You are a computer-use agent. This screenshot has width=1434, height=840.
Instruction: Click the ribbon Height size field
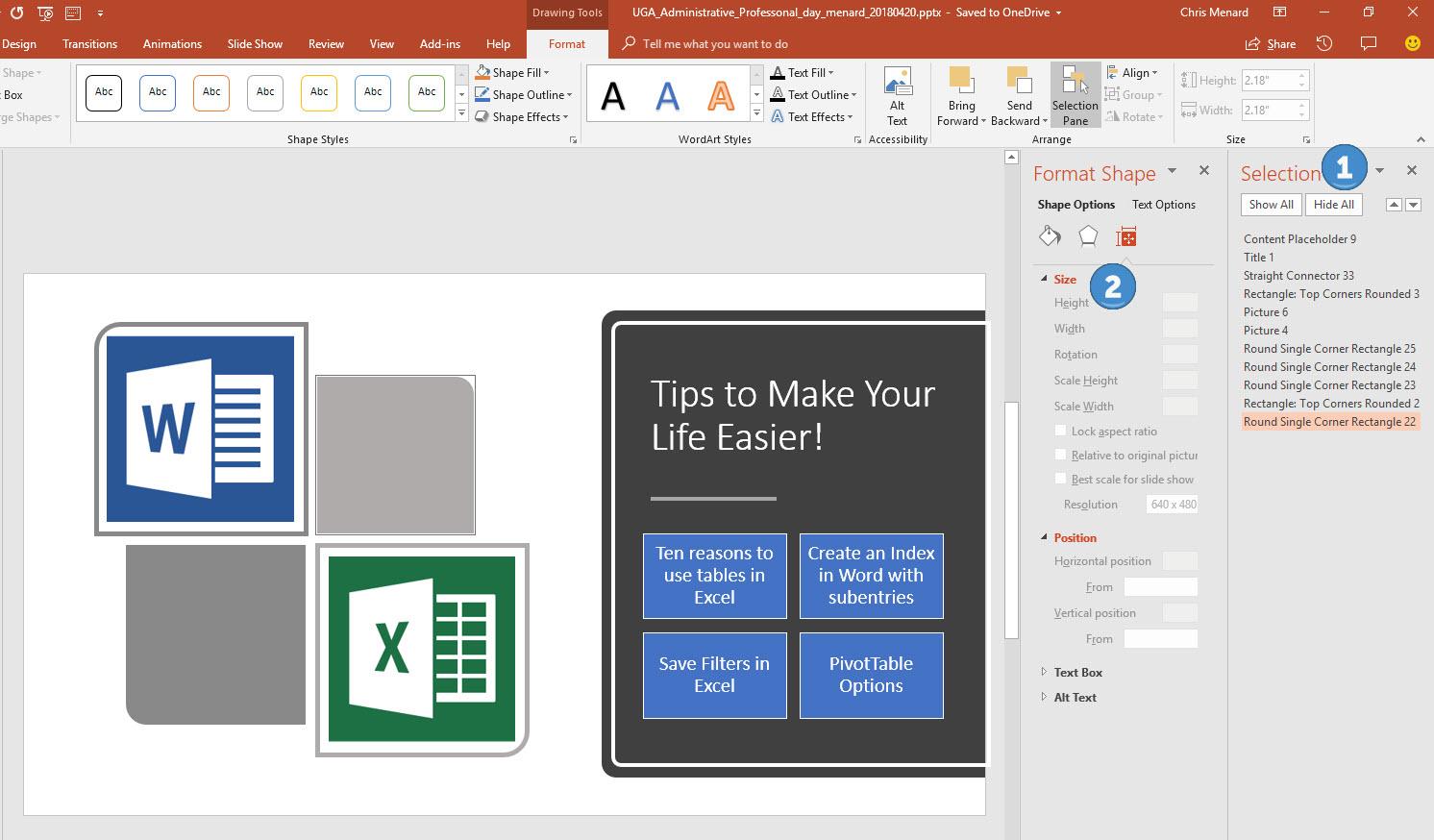(1273, 80)
